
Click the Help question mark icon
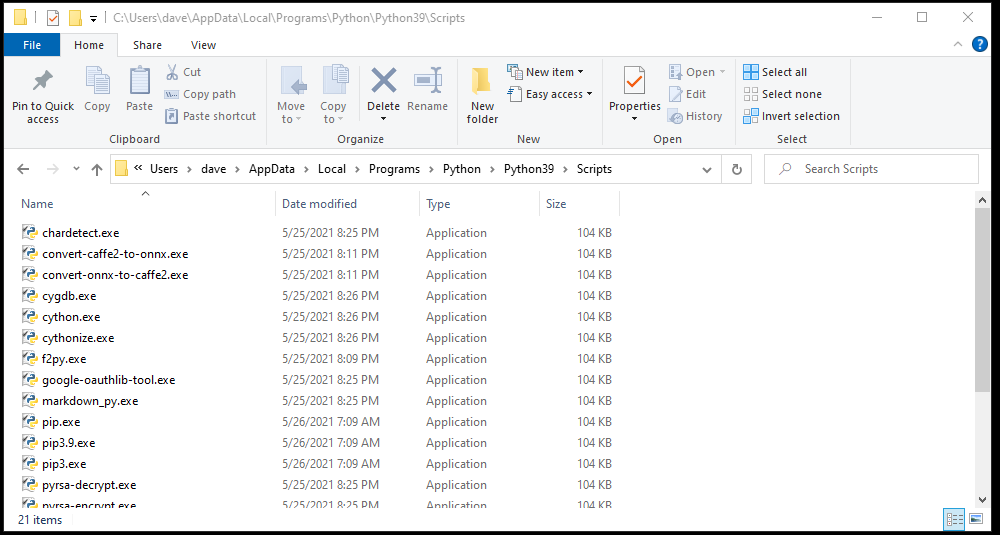click(x=980, y=44)
